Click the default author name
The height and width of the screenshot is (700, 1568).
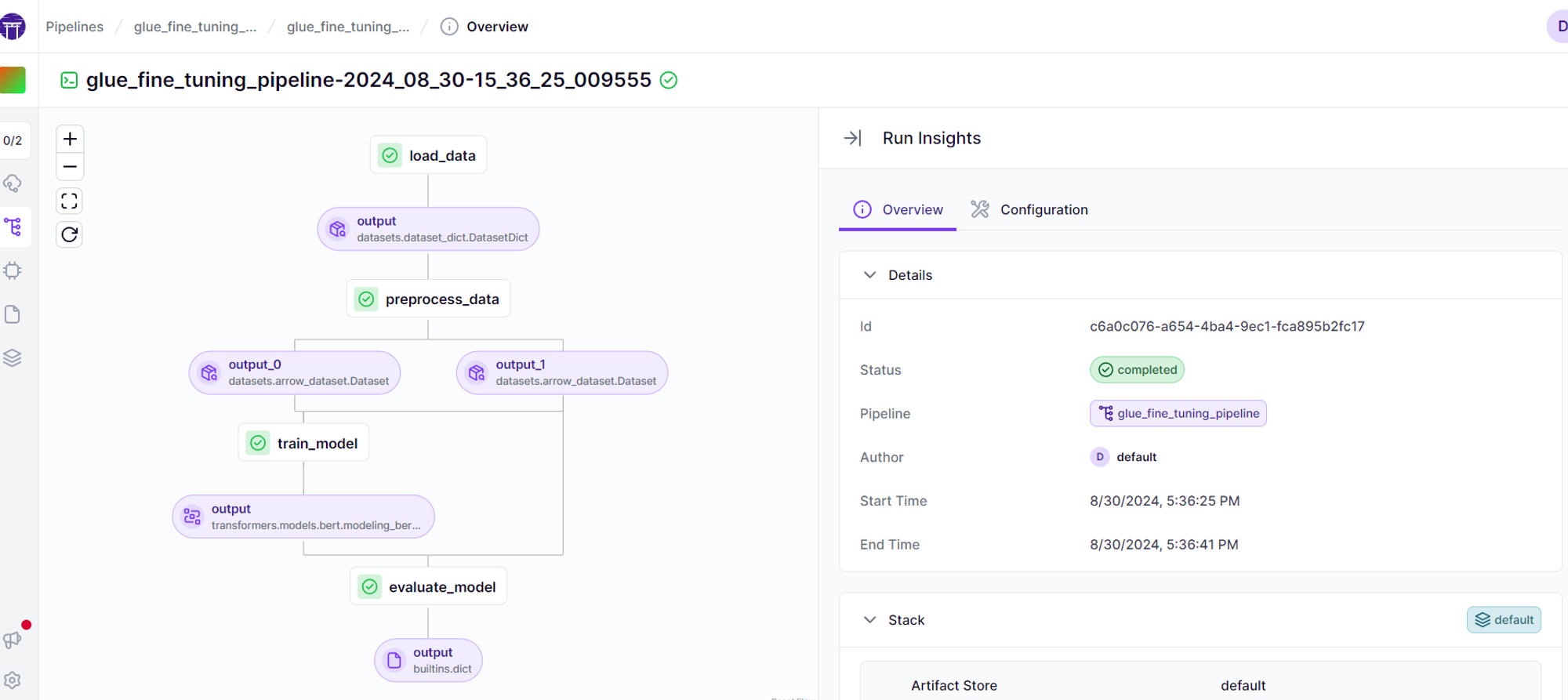pyautogui.click(x=1137, y=457)
